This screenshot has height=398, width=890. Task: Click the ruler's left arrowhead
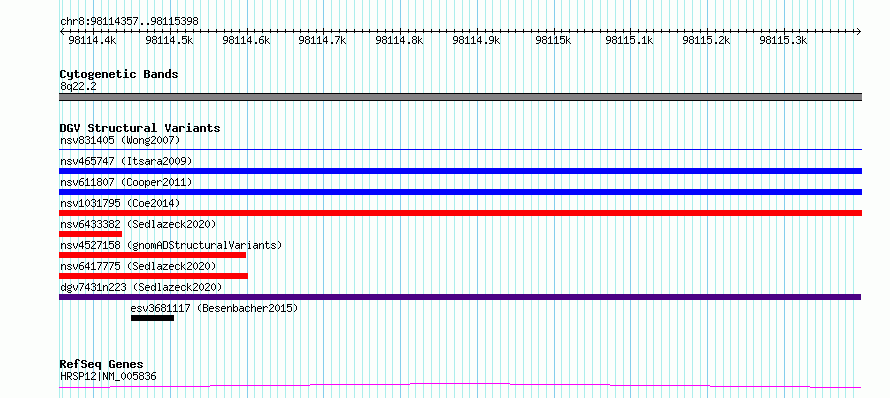click(62, 31)
